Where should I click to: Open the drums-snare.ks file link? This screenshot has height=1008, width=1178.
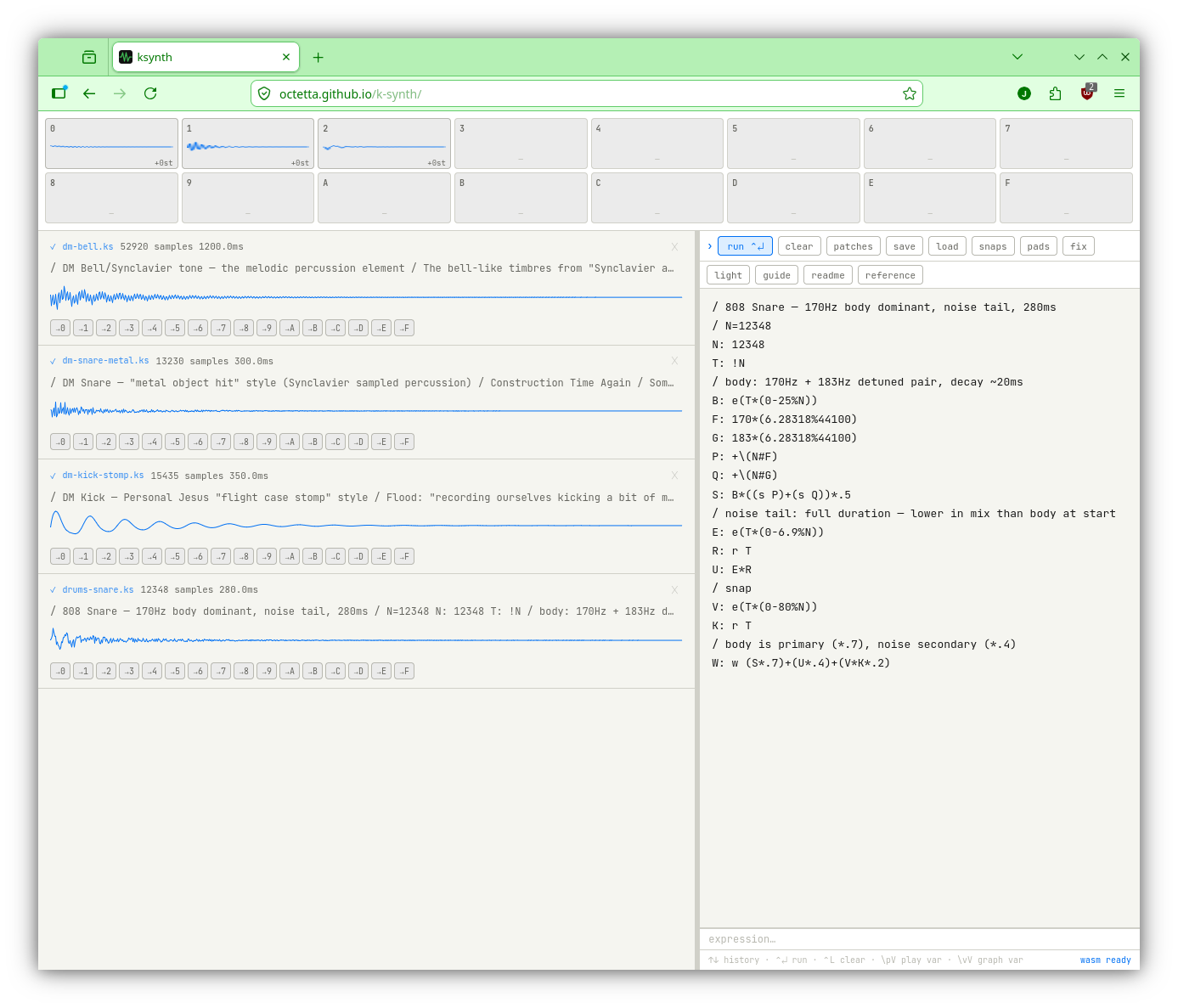[98, 589]
